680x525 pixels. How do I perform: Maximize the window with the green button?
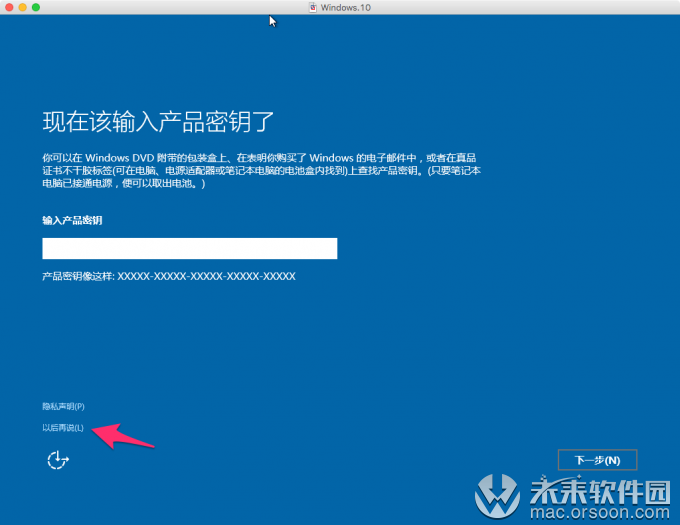point(36,7)
